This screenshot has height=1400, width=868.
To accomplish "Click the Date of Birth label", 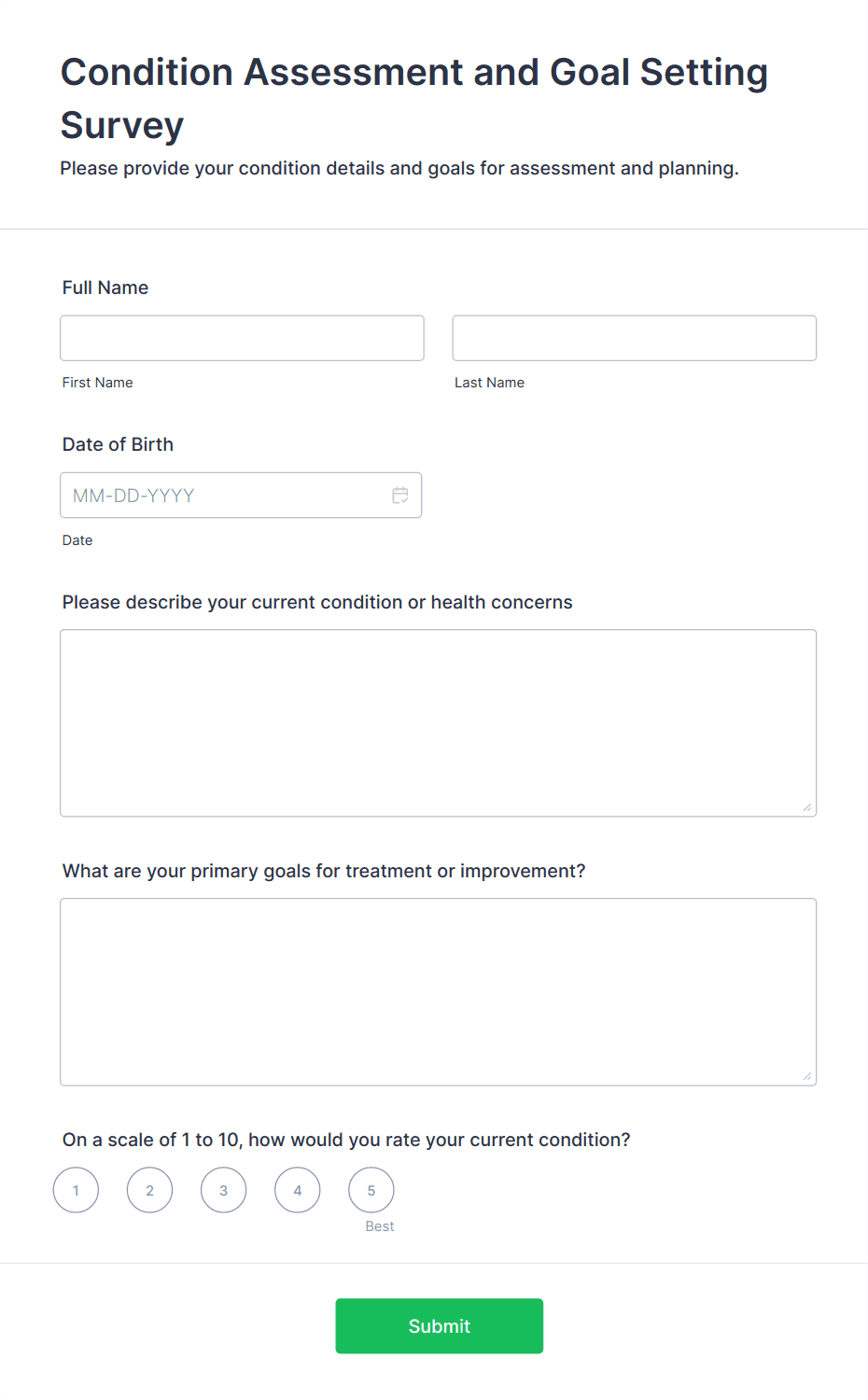I will tap(118, 444).
